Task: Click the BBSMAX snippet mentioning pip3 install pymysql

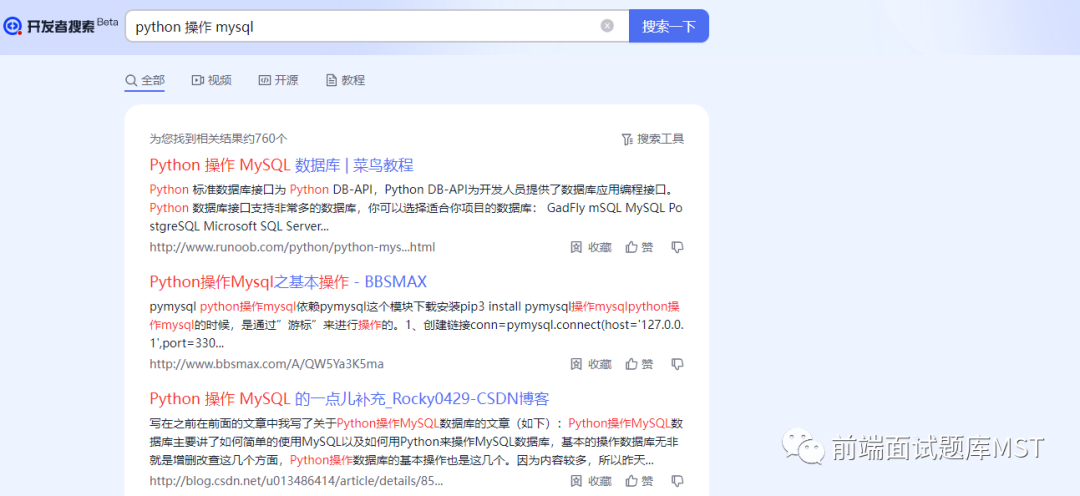Action: [417, 324]
